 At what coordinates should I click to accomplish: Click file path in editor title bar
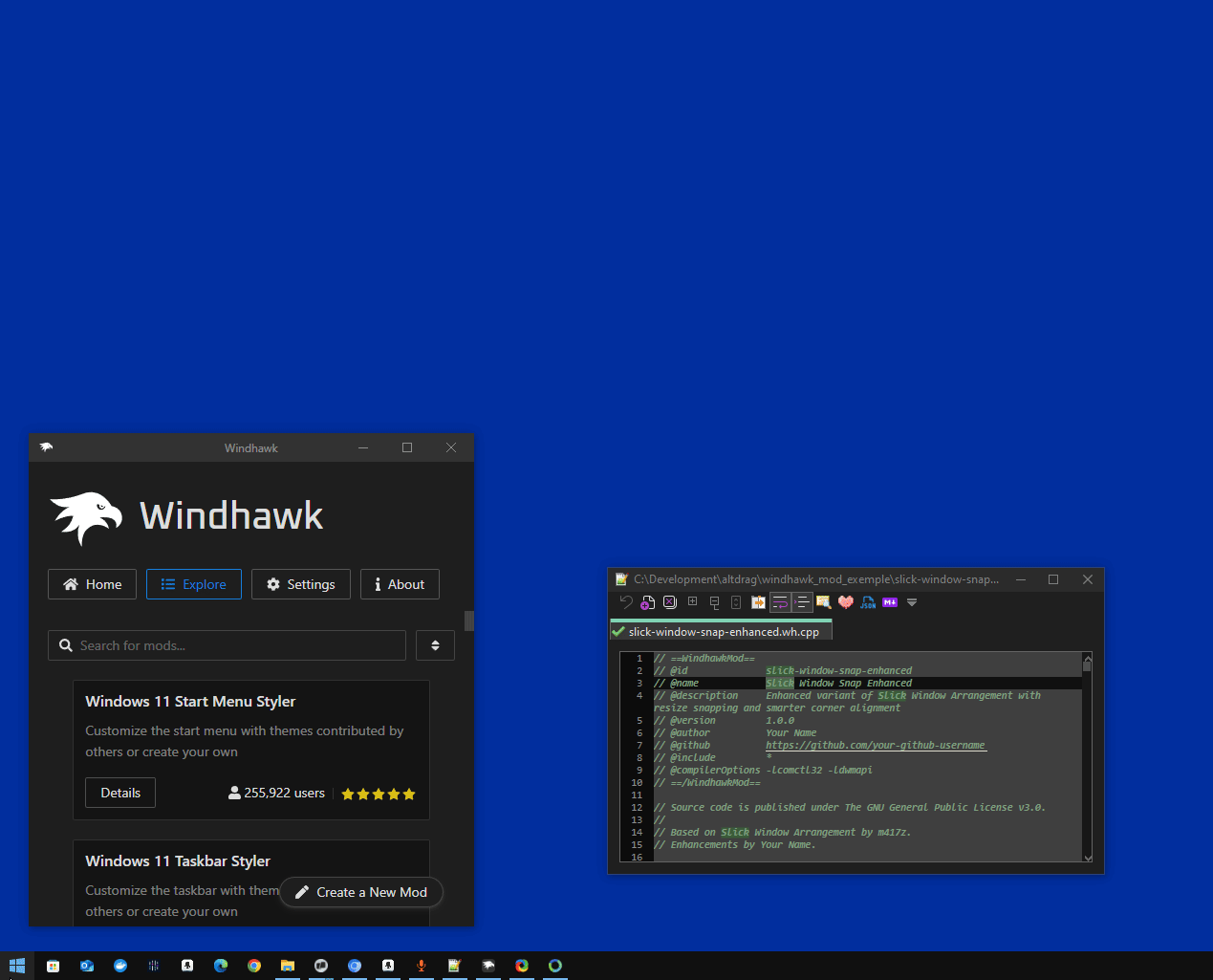(815, 579)
